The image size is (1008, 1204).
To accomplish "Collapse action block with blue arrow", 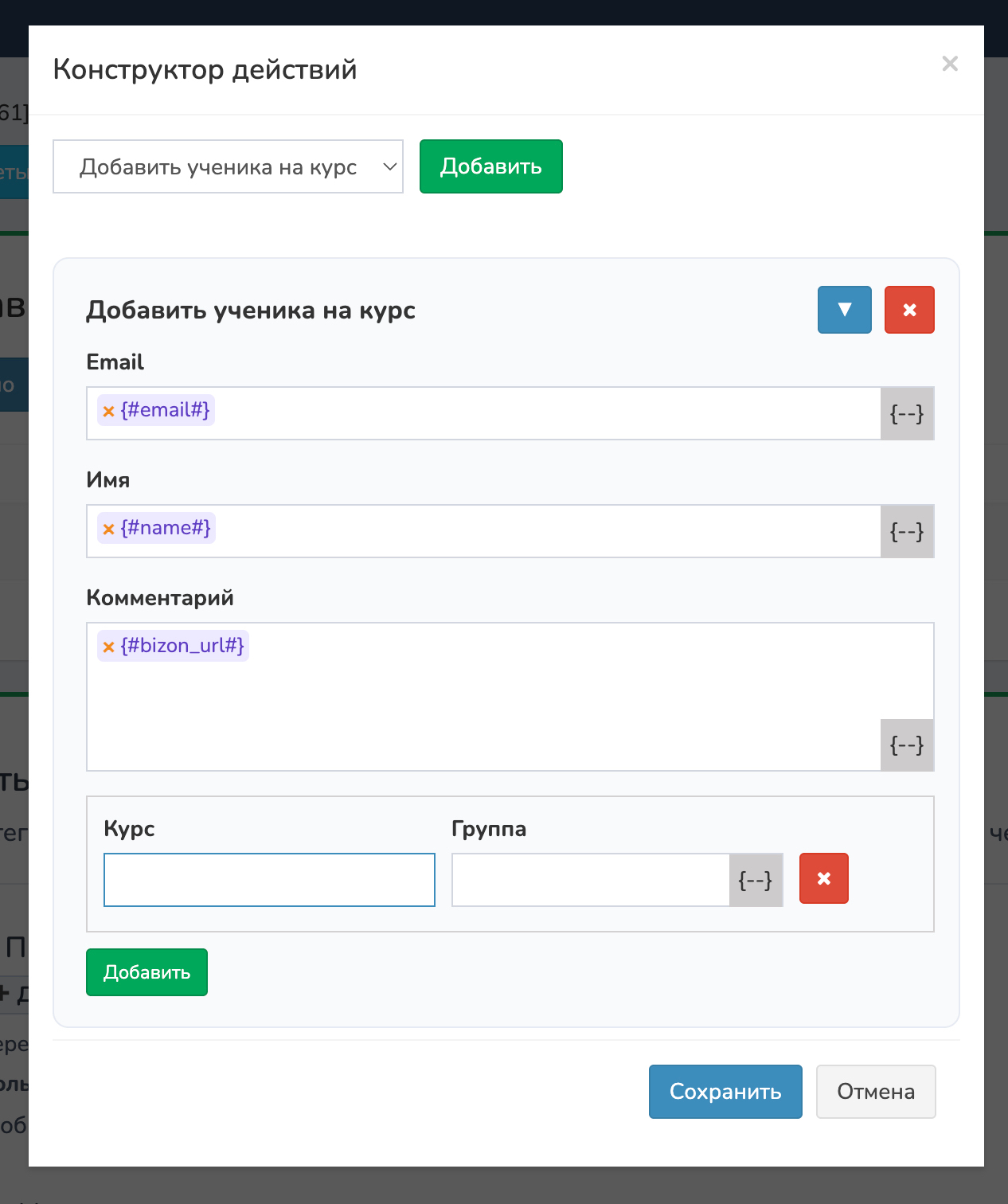I will (x=844, y=310).
